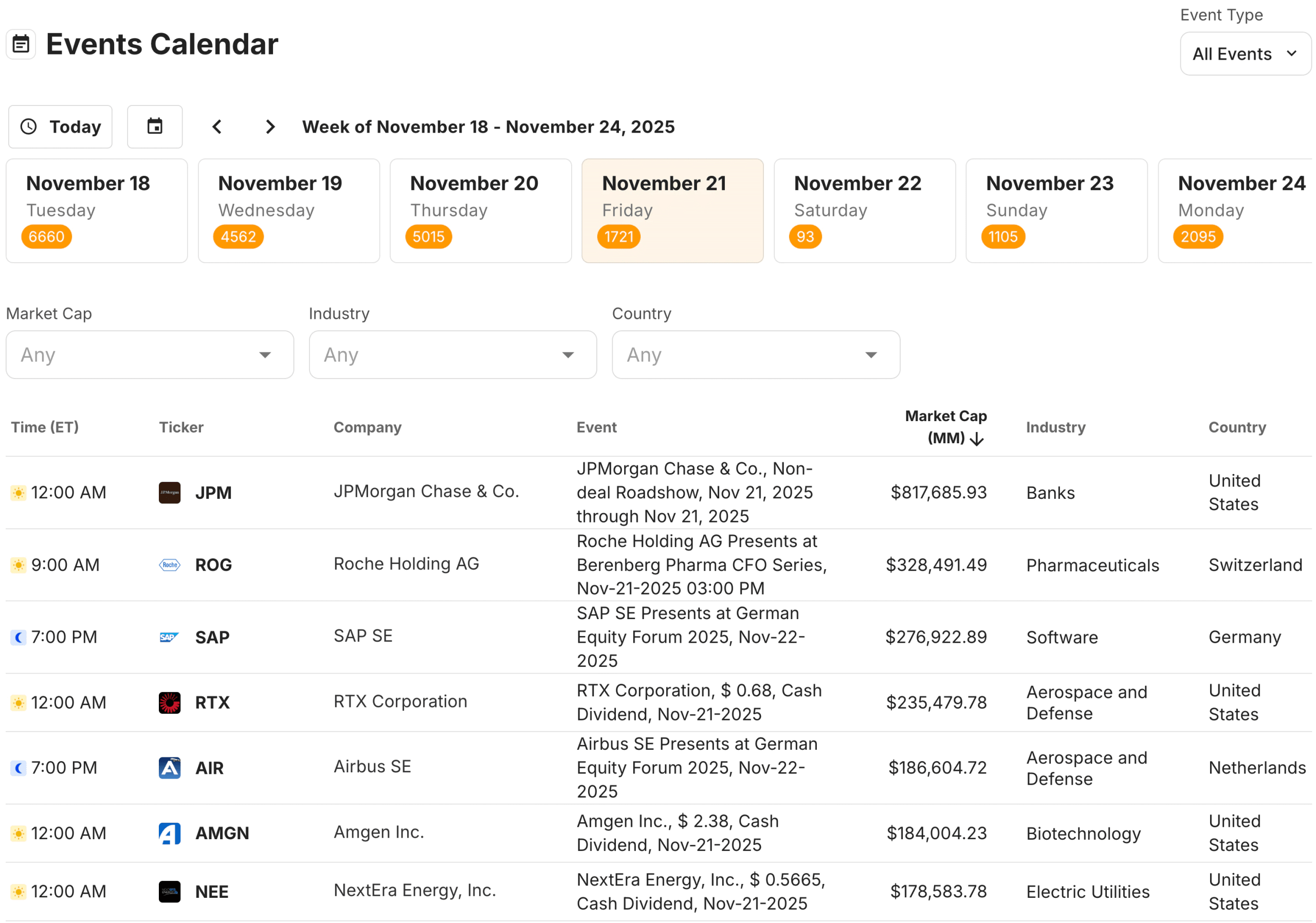1316x923 pixels.
Task: Click the moon icon beside SAP's 7:00 PM event
Action: click(19, 637)
